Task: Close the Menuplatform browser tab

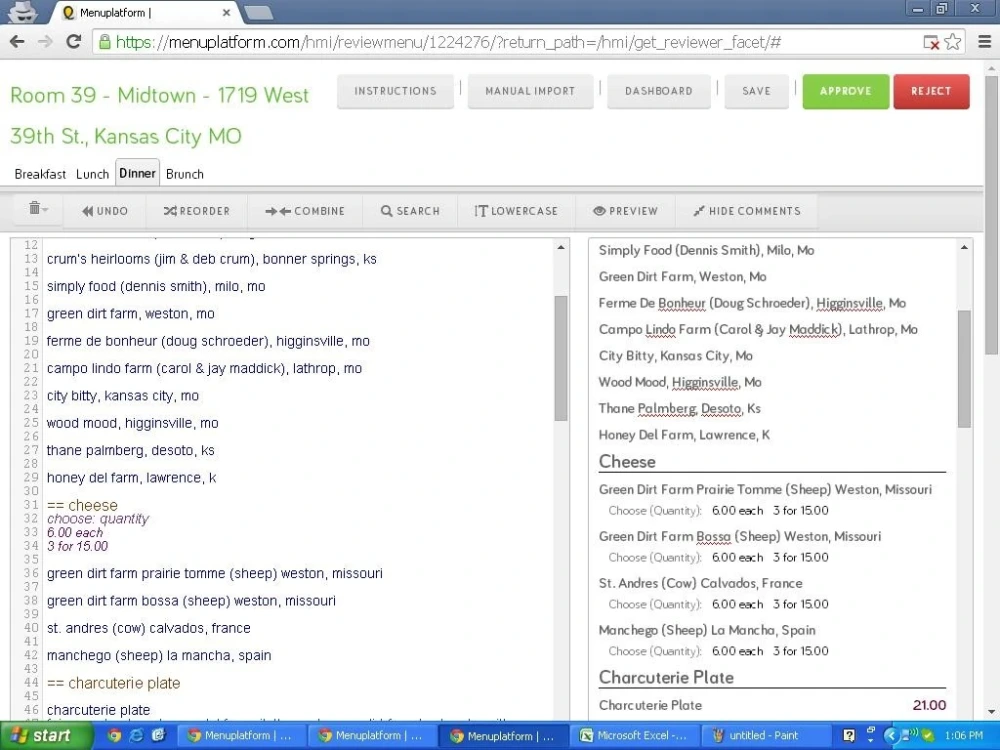Action: (x=226, y=12)
